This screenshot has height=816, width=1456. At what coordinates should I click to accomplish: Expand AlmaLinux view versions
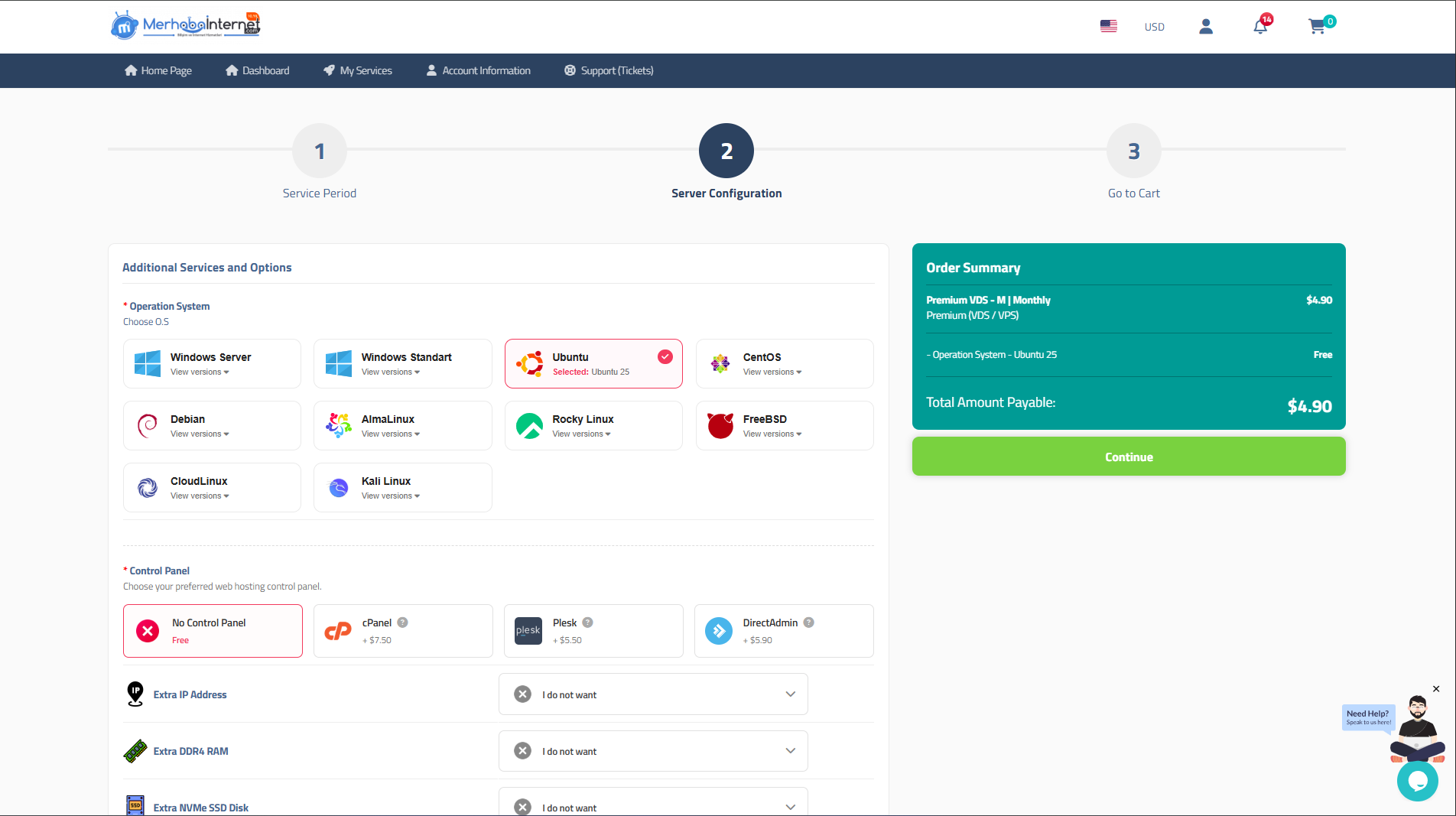coord(391,434)
